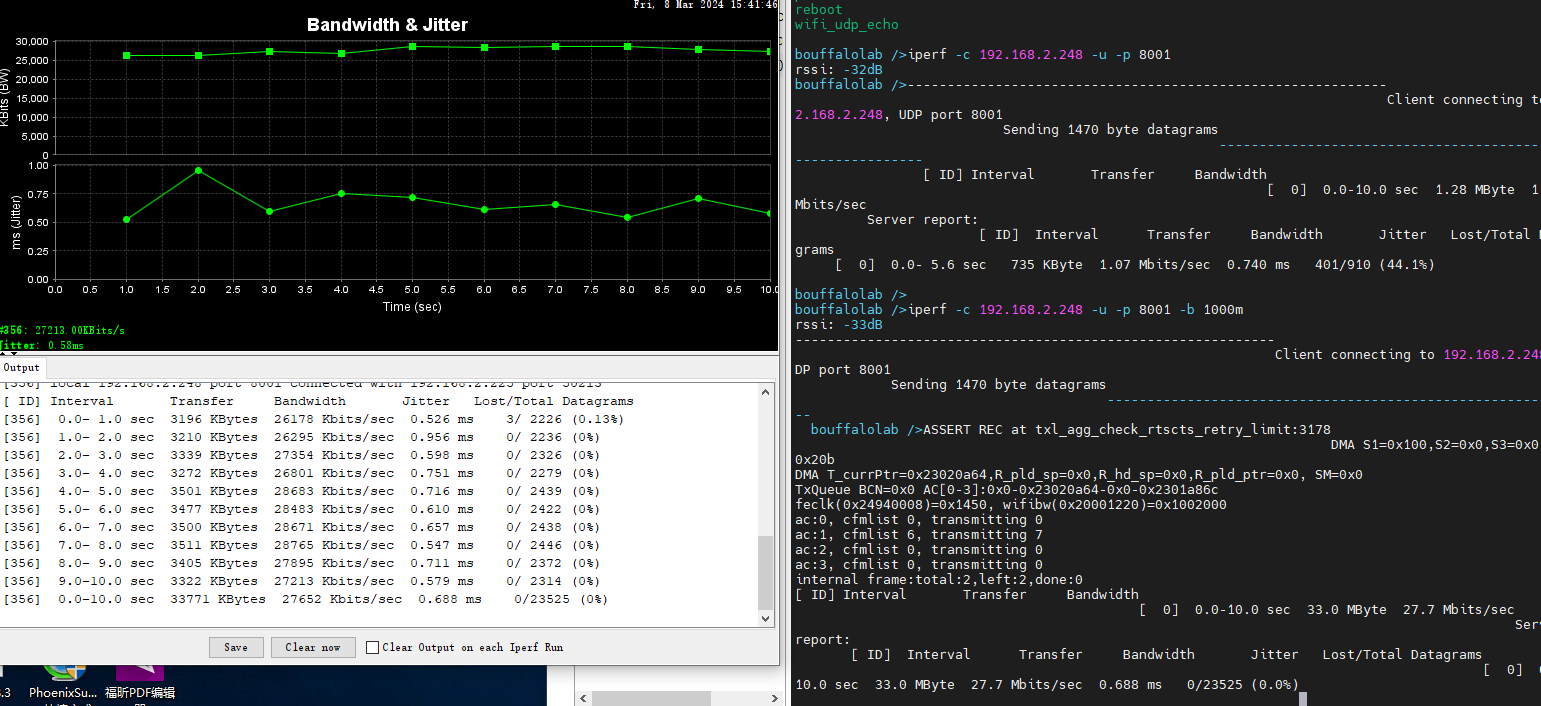
Task: Select the 0.0-10.0 sec summary row in Output
Action: [x=305, y=599]
